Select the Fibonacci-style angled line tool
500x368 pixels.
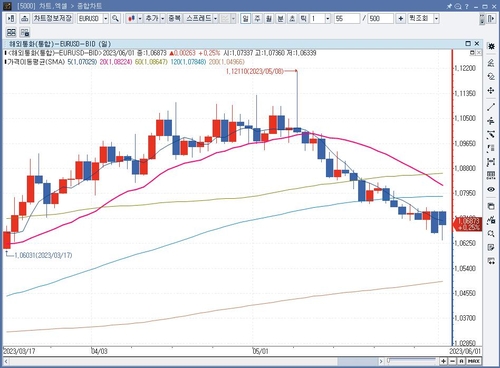tap(491, 135)
